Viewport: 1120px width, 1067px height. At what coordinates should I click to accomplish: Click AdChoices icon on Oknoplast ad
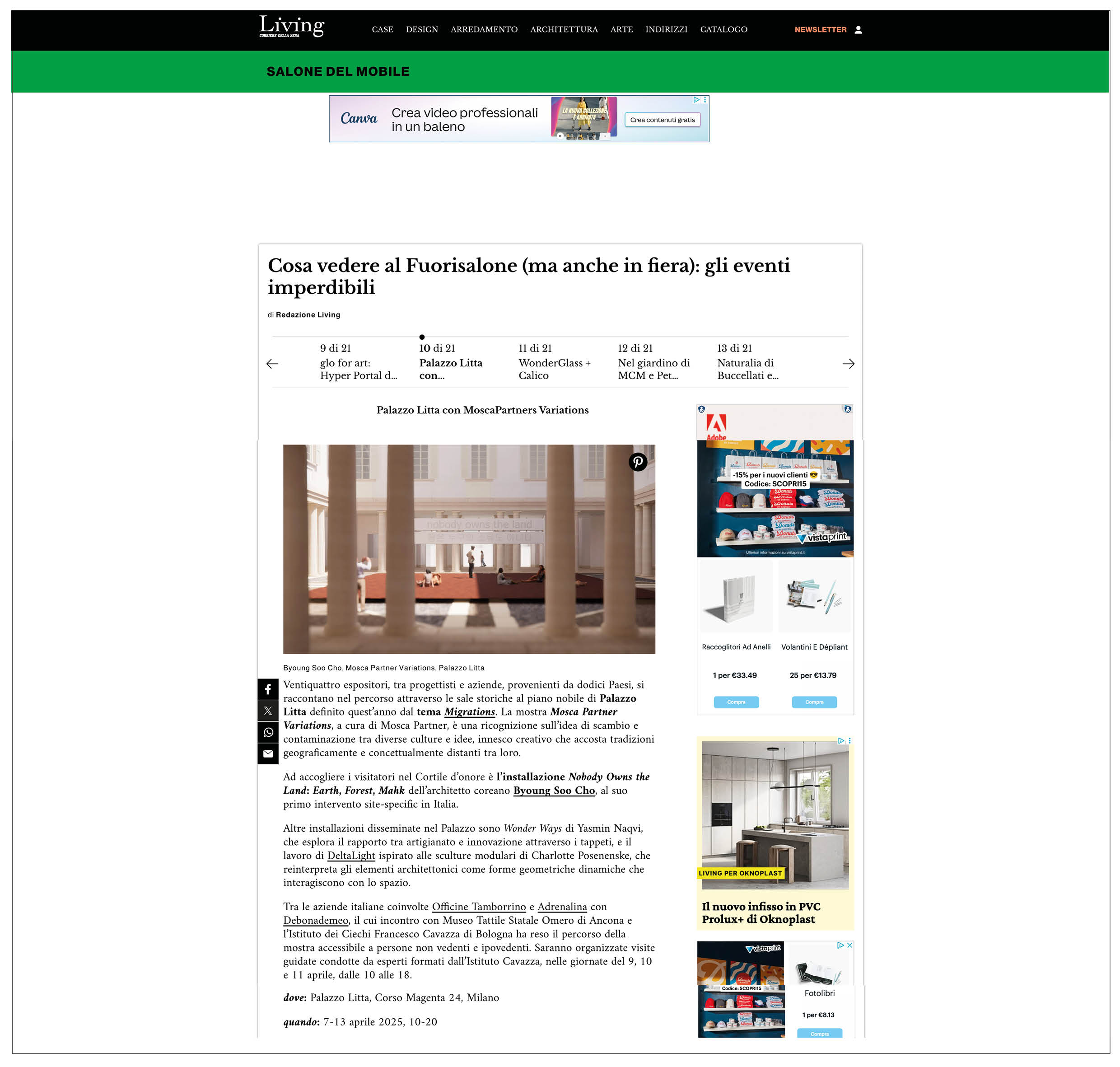coord(841,740)
